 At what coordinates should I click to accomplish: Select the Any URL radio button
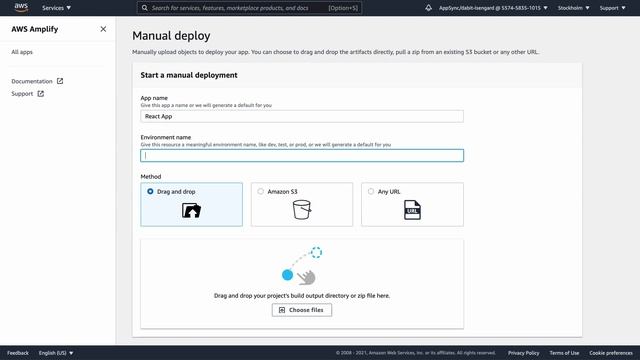(x=371, y=191)
